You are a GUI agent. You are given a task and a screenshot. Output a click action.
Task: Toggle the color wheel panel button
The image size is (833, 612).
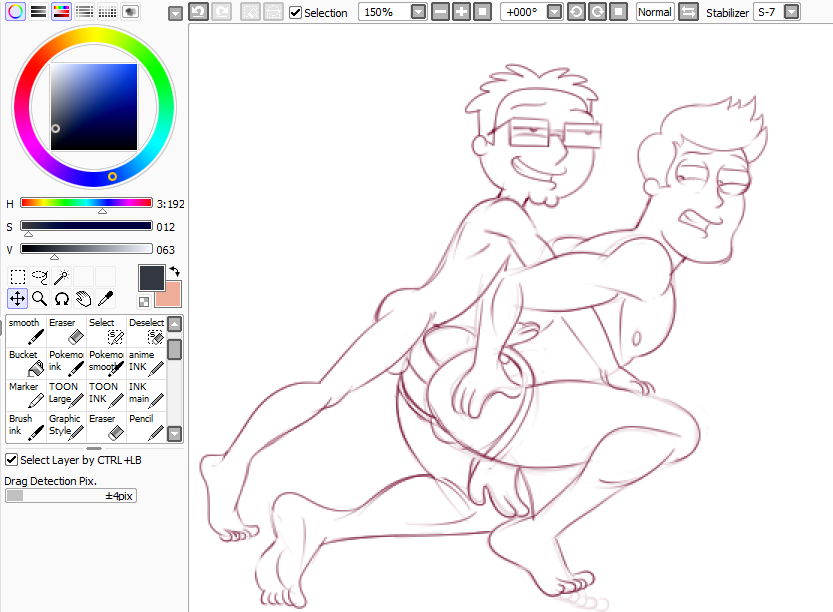pos(16,12)
